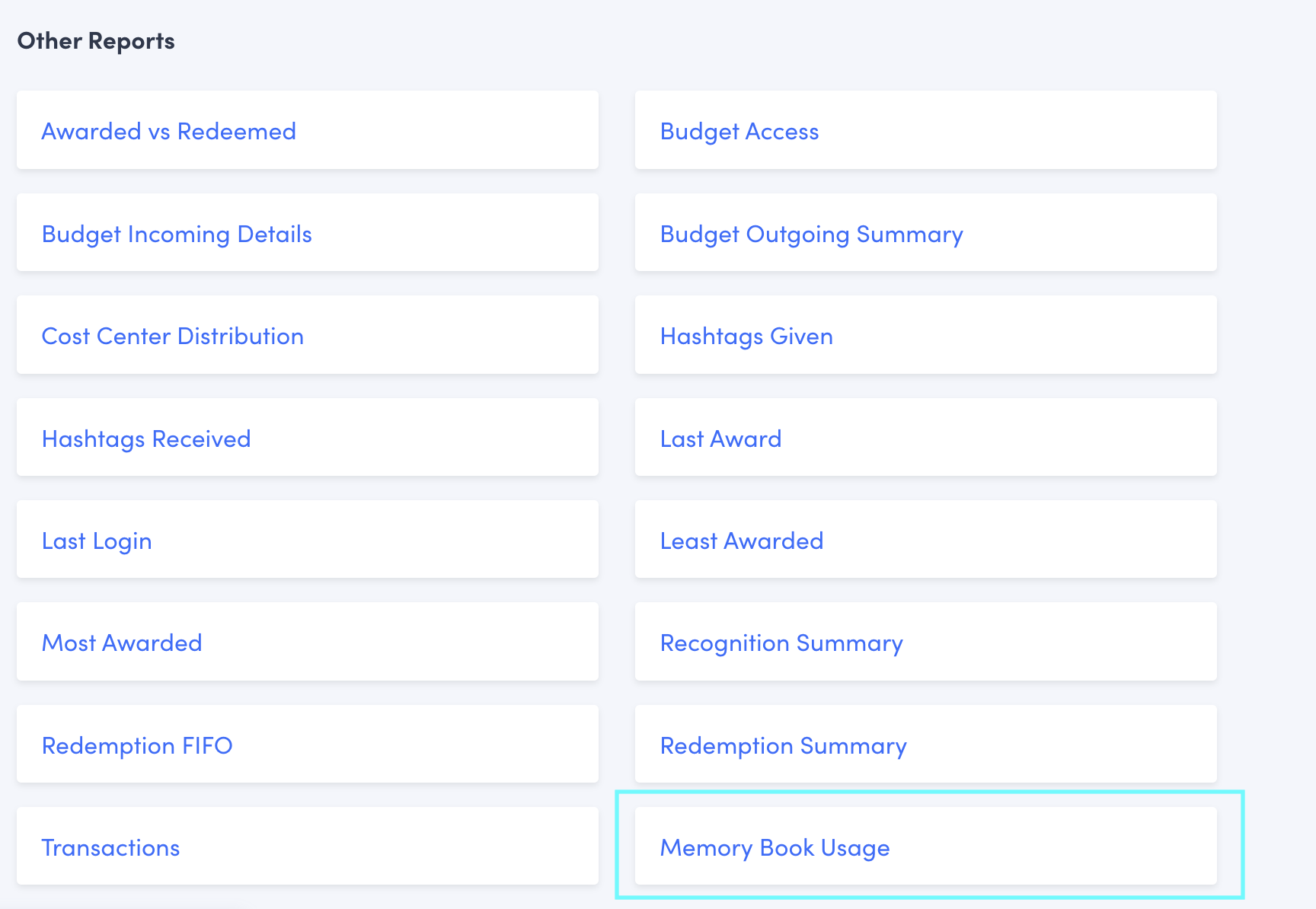Open the Most Awarded report

tap(122, 643)
